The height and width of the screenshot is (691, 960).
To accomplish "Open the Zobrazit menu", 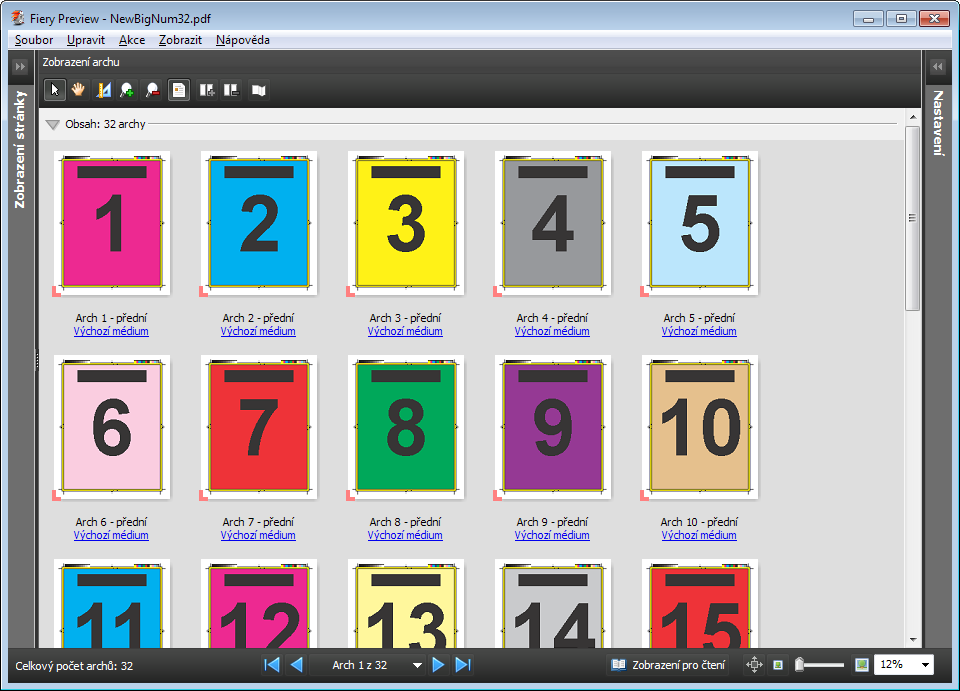I will [180, 40].
